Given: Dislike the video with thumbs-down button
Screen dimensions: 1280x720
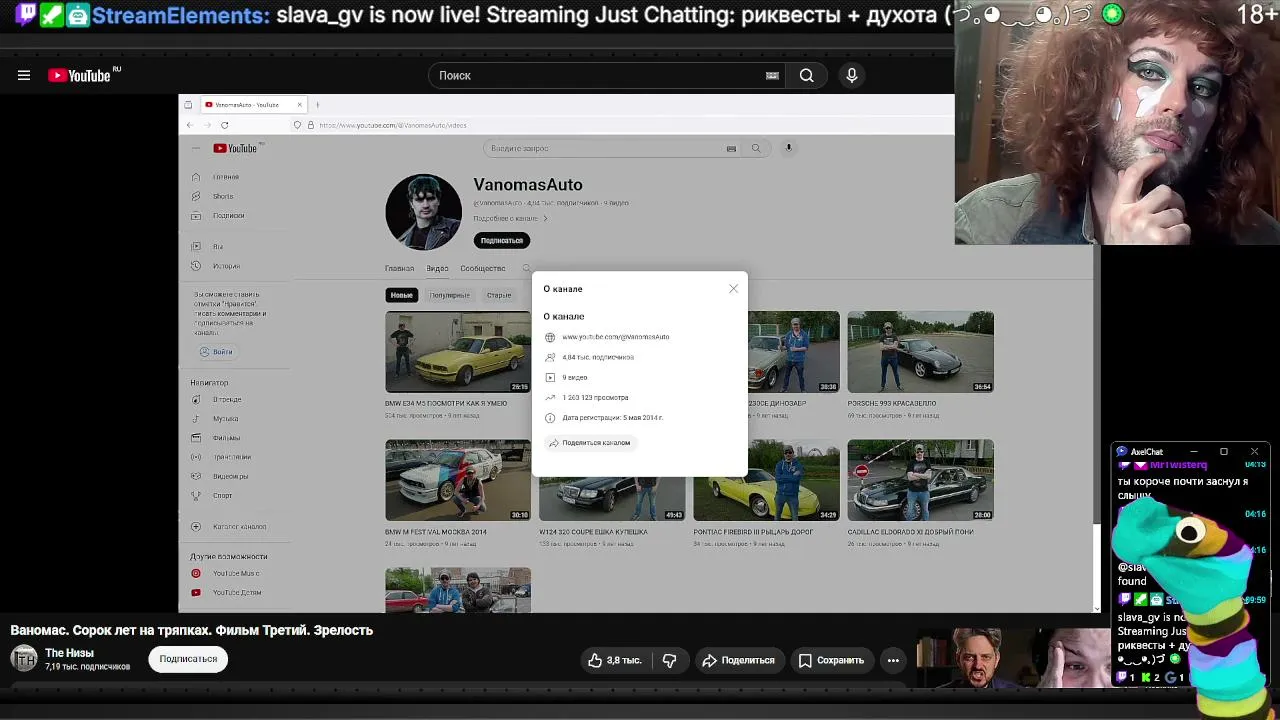Looking at the screenshot, I should tap(670, 660).
